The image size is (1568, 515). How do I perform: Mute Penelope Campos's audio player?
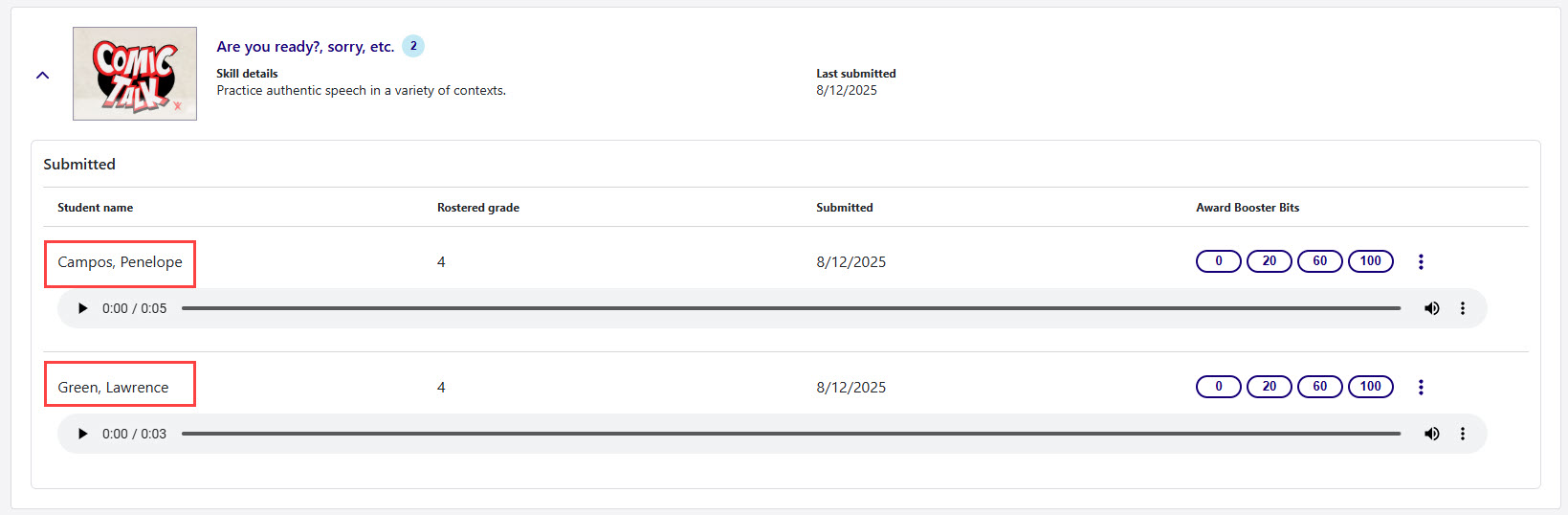tap(1431, 308)
